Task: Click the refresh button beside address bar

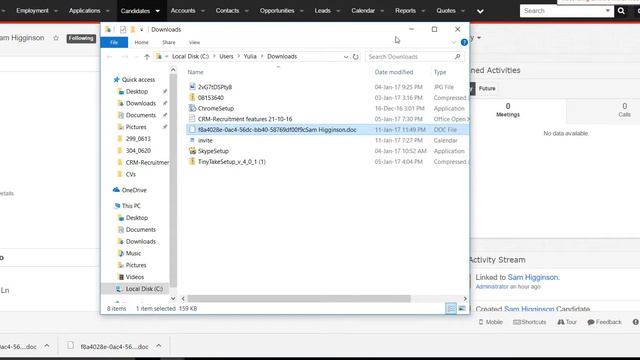Action: (356, 57)
